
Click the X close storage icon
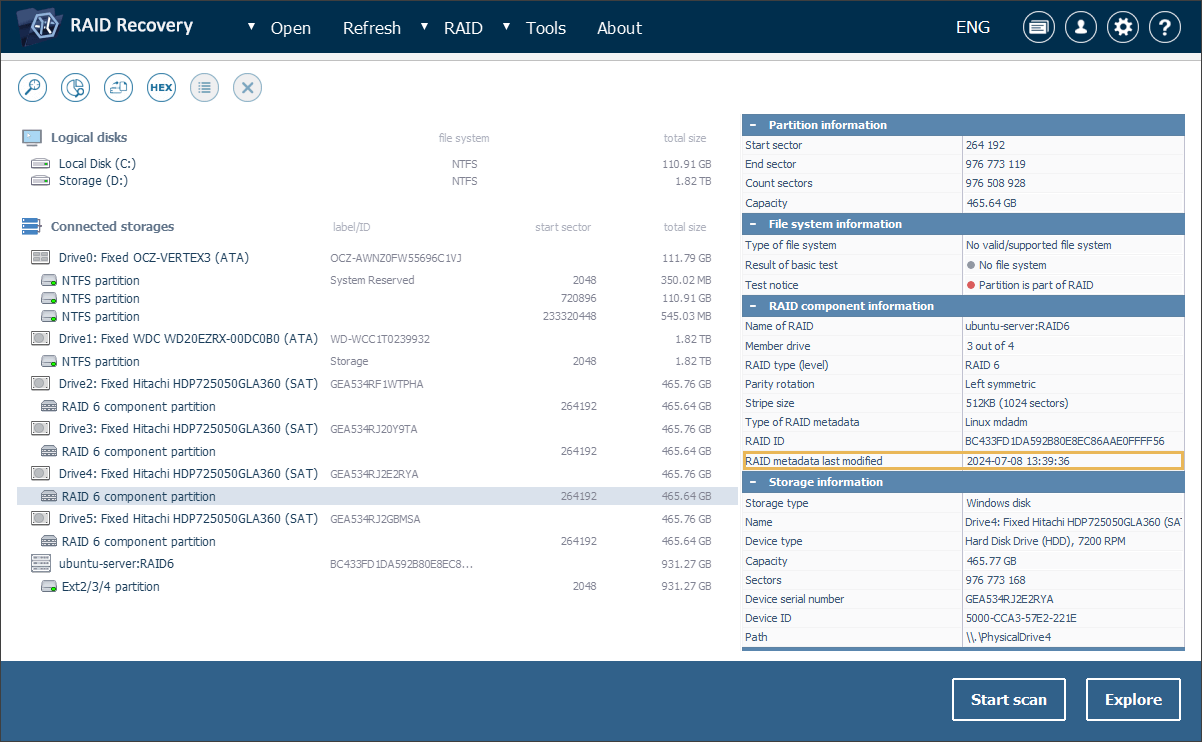pyautogui.click(x=247, y=87)
